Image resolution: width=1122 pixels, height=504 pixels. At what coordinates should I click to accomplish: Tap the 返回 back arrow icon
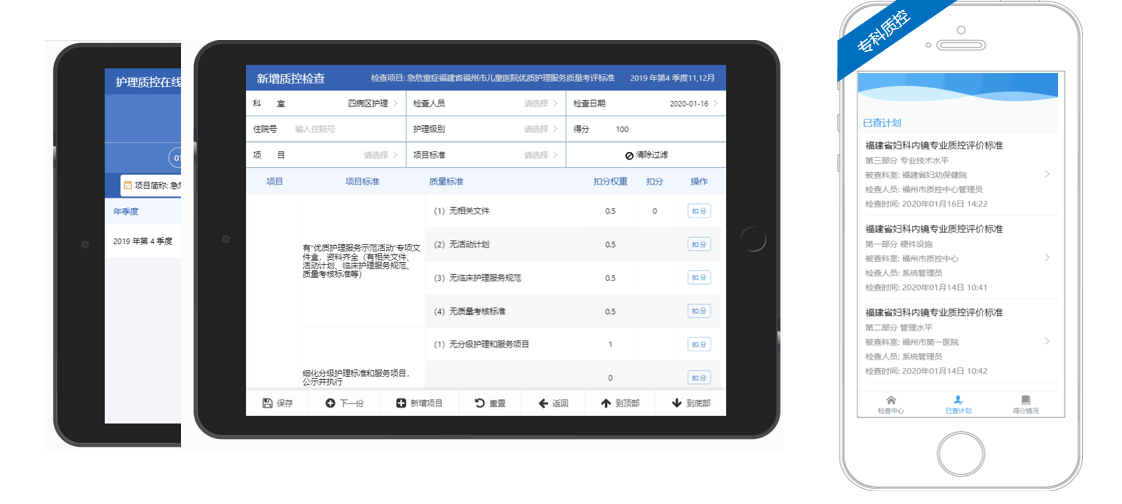(543, 403)
